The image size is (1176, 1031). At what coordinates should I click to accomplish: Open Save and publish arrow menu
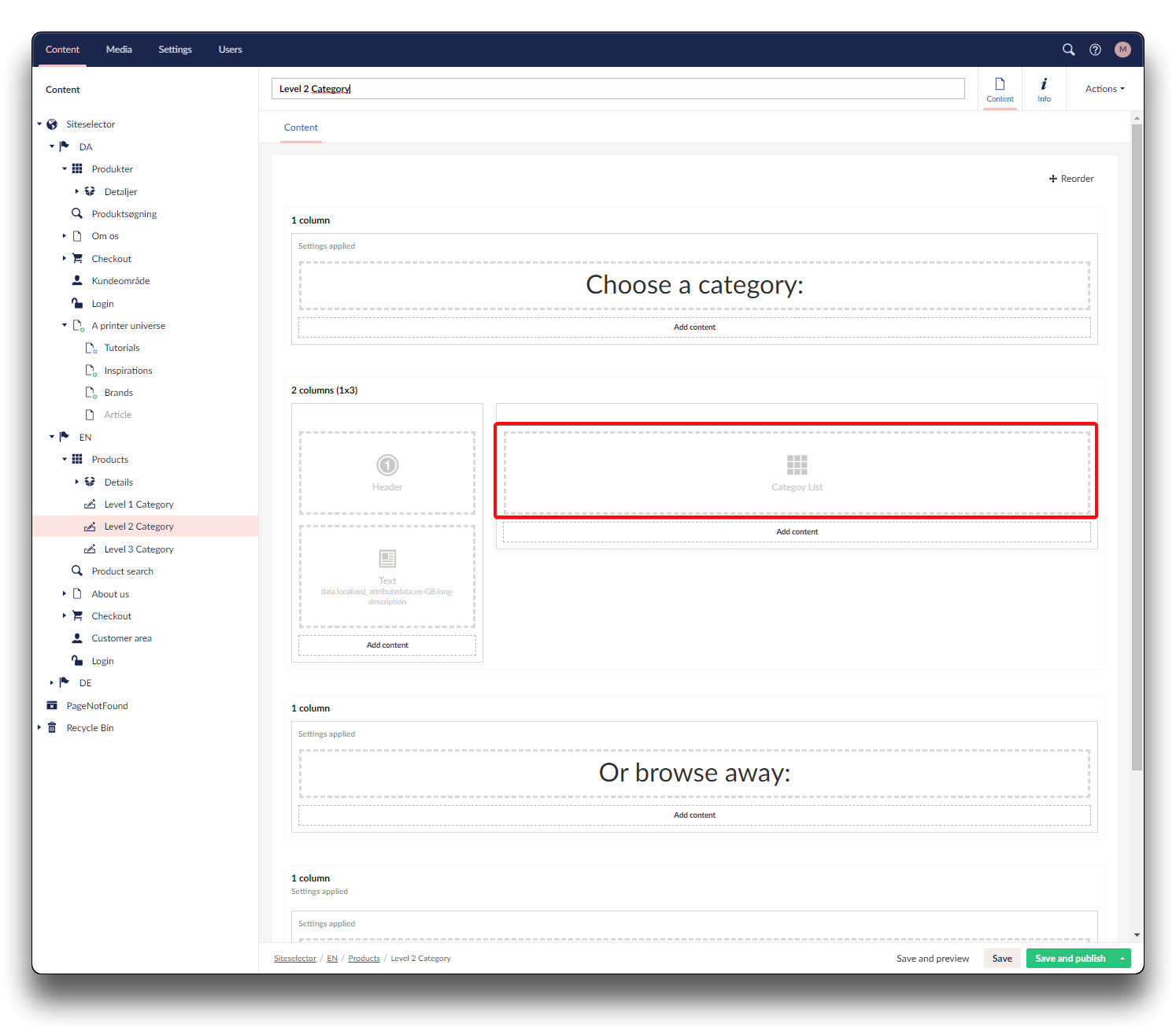(1122, 959)
